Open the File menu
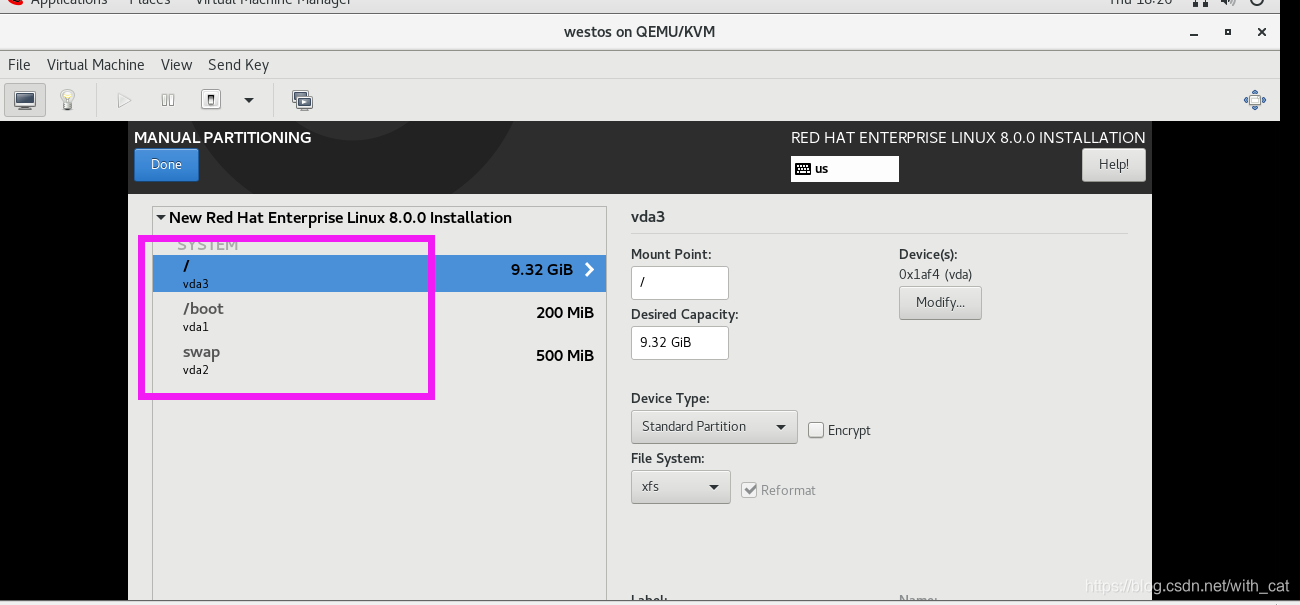 click(19, 65)
